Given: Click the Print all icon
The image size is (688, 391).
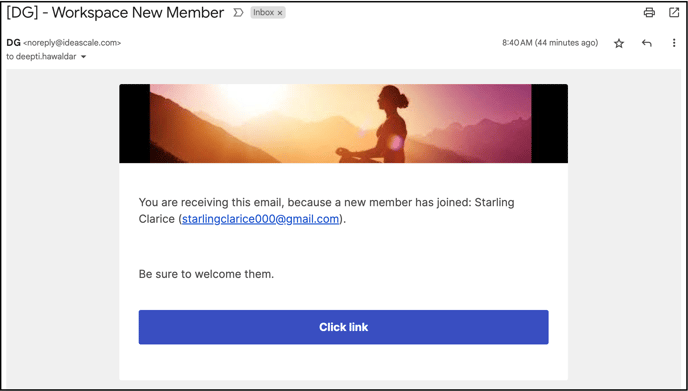Looking at the screenshot, I should click(x=649, y=12).
